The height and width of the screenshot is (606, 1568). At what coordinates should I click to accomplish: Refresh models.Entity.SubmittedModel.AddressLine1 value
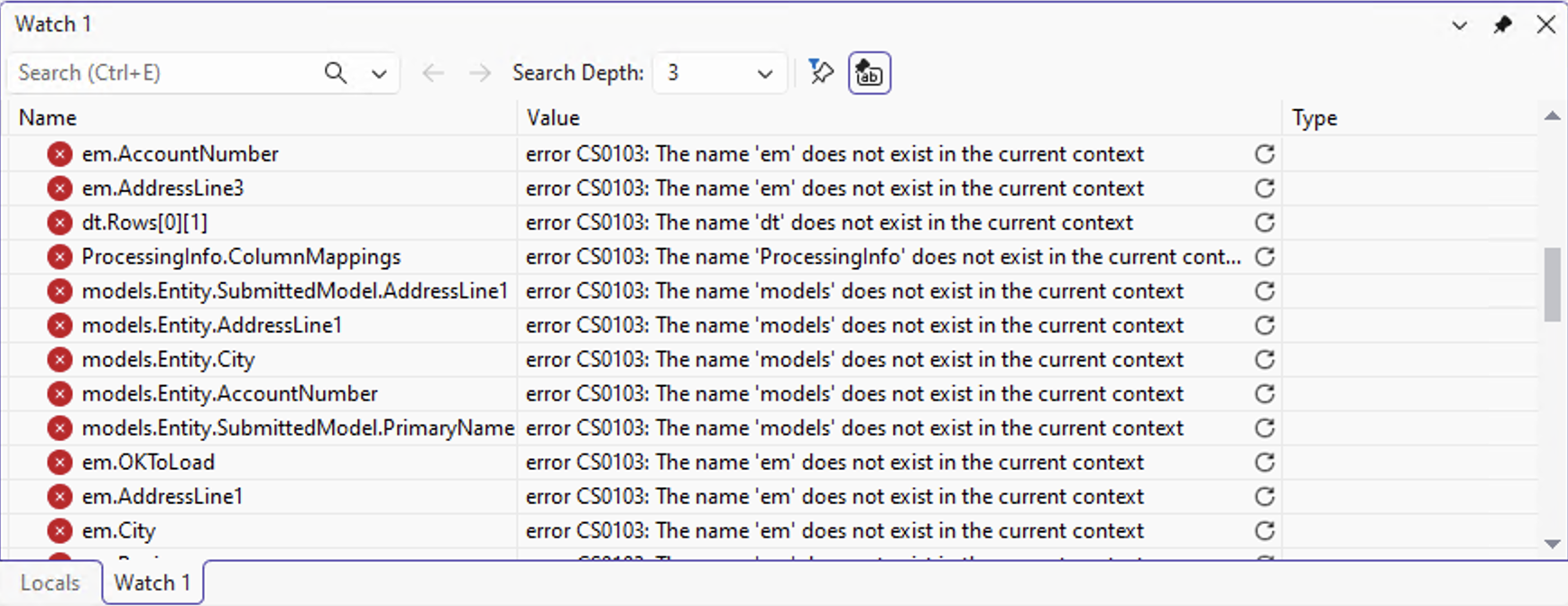tap(1264, 291)
